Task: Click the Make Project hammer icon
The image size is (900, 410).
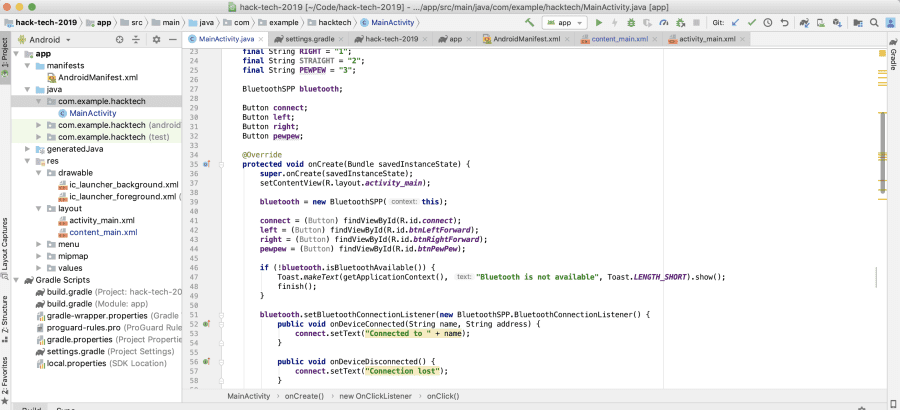Action: pos(529,23)
